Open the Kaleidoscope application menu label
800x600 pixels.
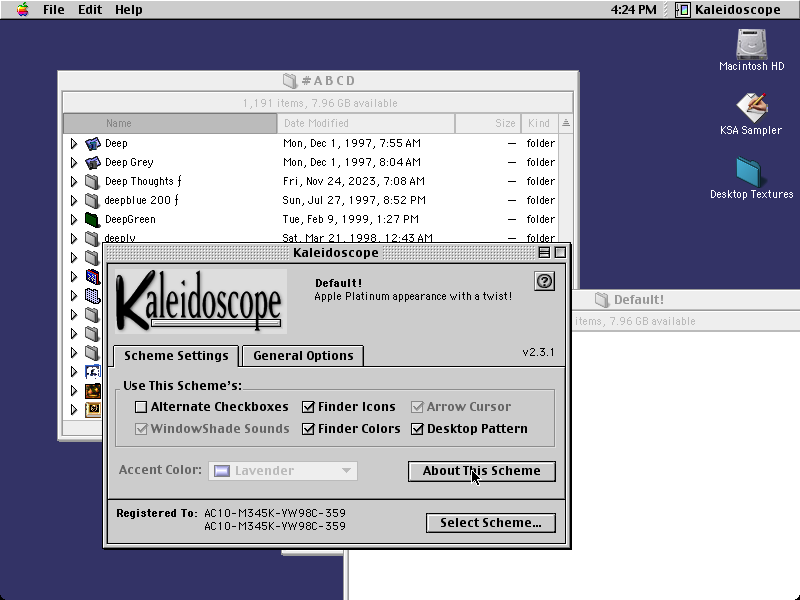coord(738,10)
